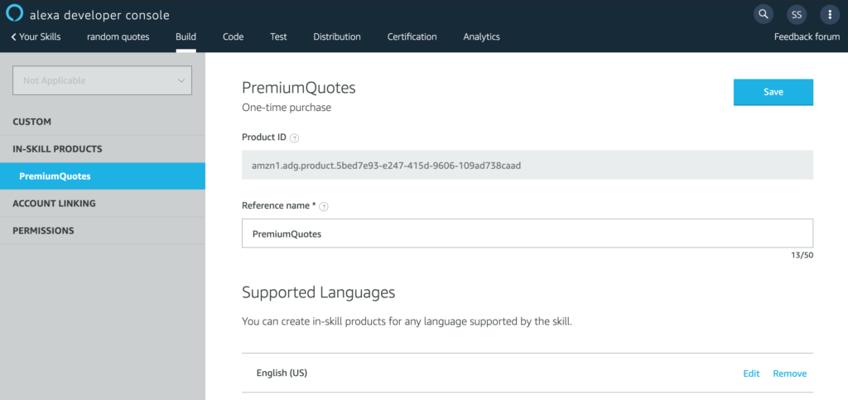This screenshot has height=400, width=848.
Task: Open the SS user account avatar
Action: (x=797, y=15)
